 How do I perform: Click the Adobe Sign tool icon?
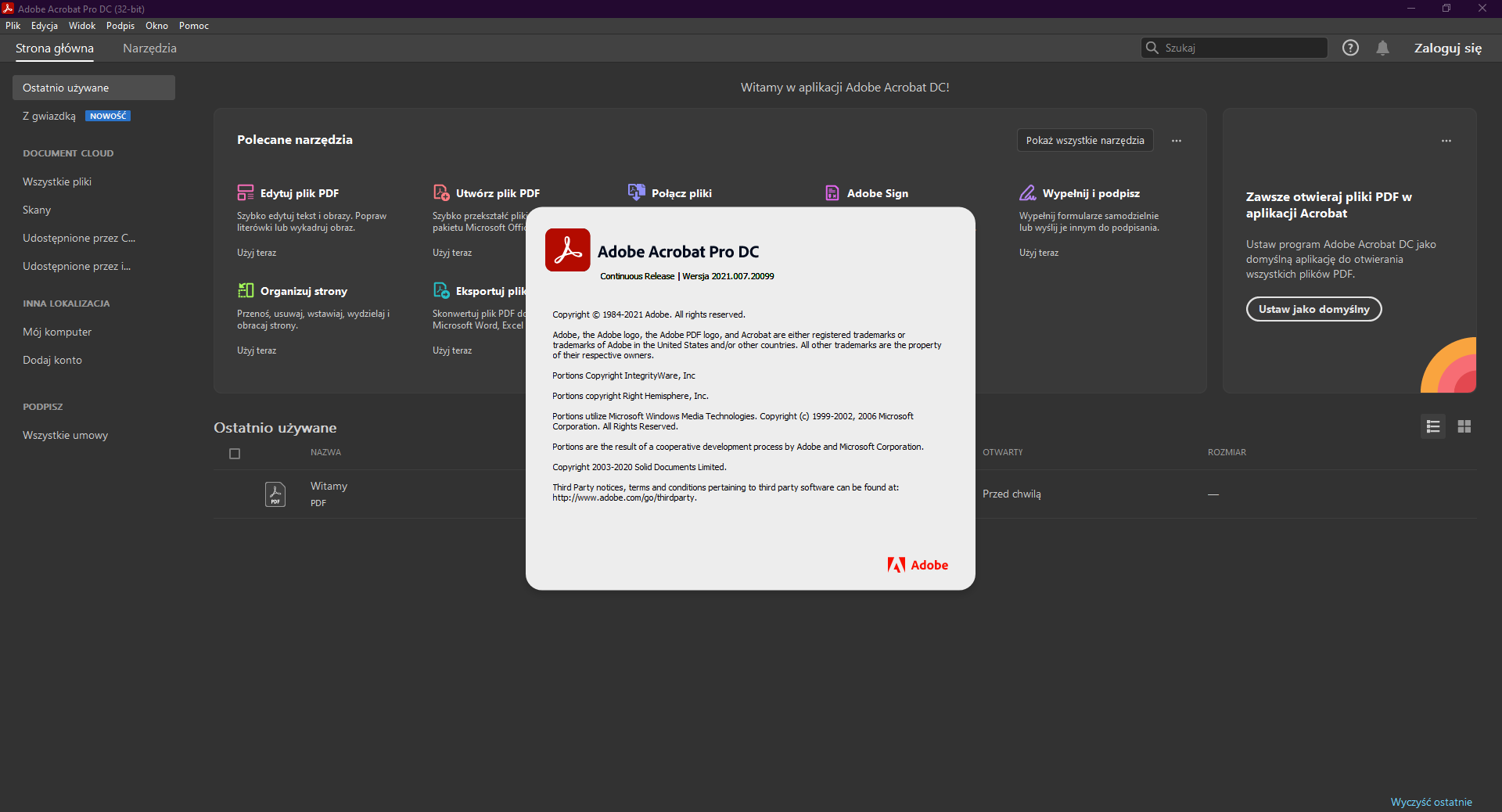[x=832, y=192]
